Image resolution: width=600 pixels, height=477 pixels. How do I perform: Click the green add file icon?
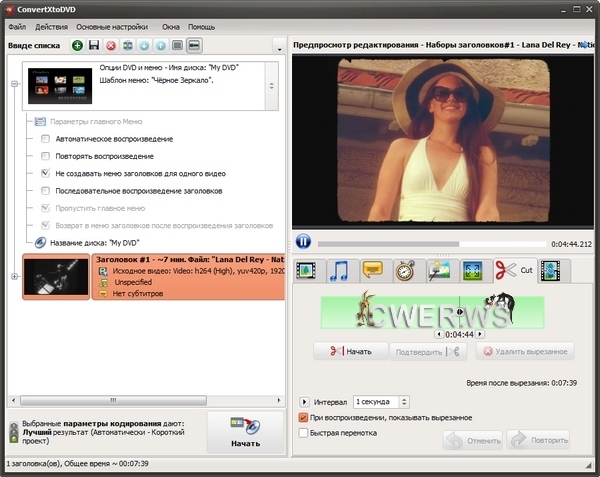78,46
